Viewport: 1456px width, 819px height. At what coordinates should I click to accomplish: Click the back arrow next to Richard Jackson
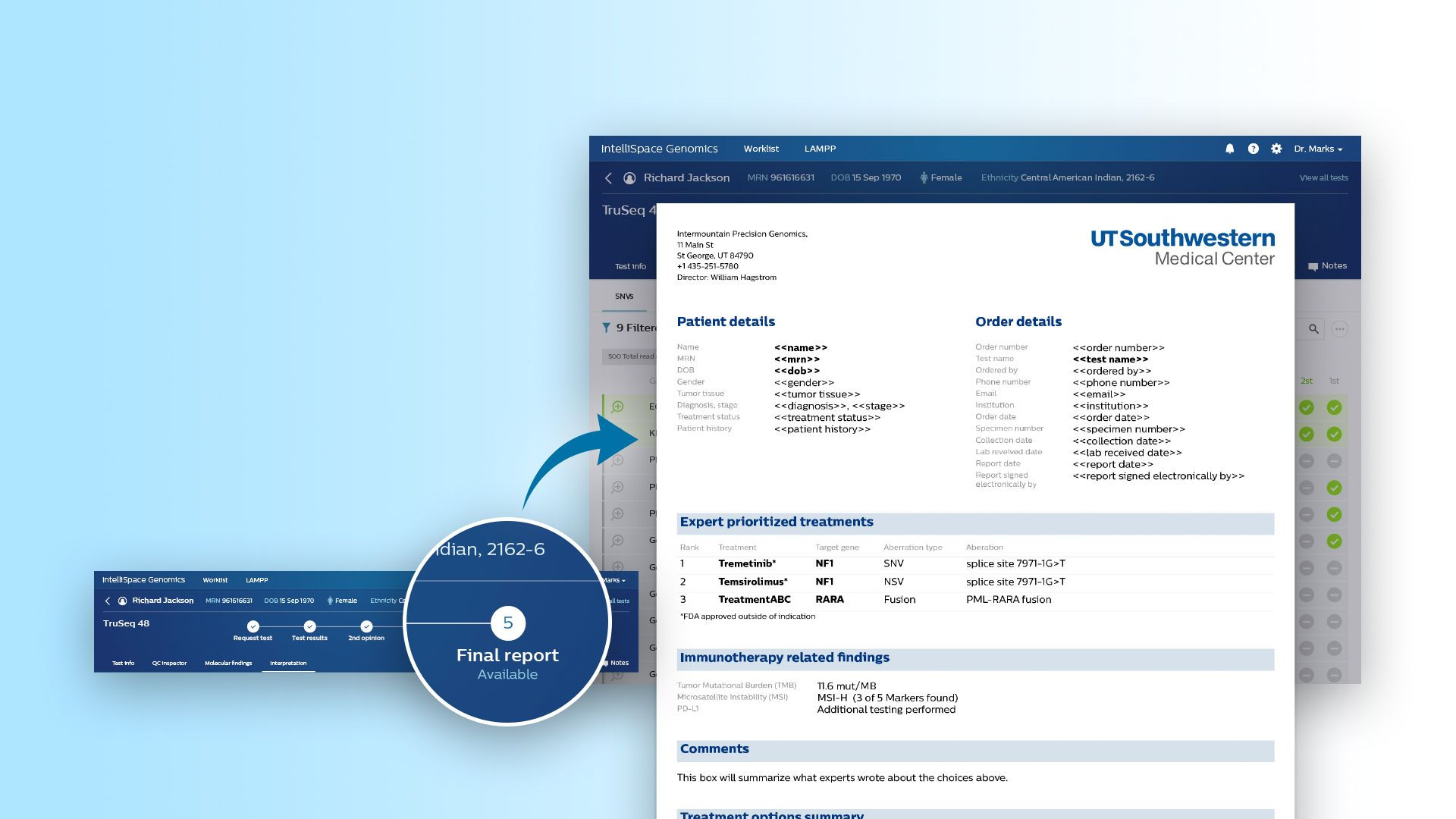click(x=607, y=177)
